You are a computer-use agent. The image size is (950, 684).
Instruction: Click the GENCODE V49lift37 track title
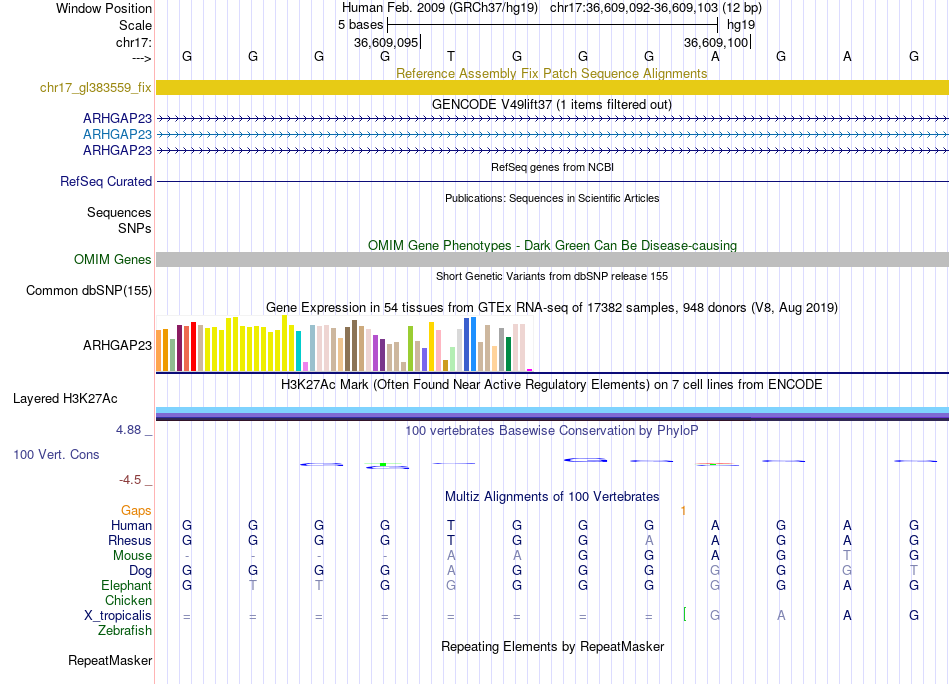[x=551, y=104]
